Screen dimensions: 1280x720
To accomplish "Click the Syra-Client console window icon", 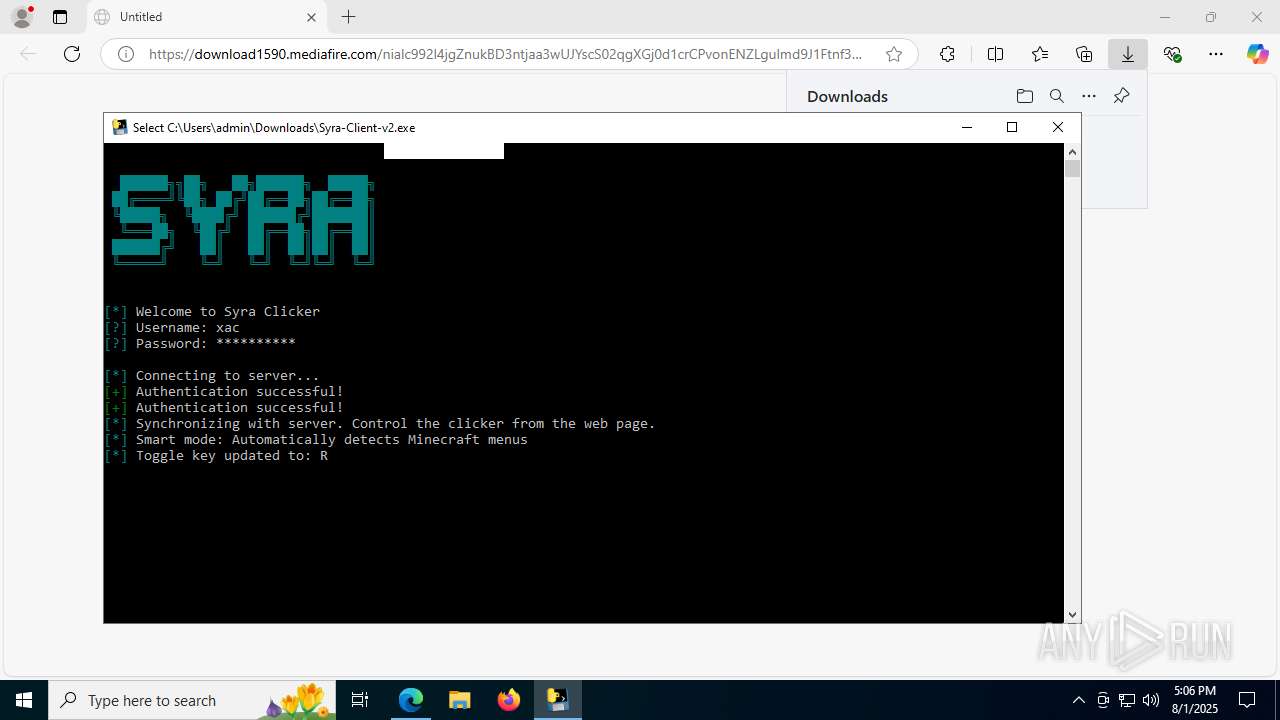I will [120, 127].
